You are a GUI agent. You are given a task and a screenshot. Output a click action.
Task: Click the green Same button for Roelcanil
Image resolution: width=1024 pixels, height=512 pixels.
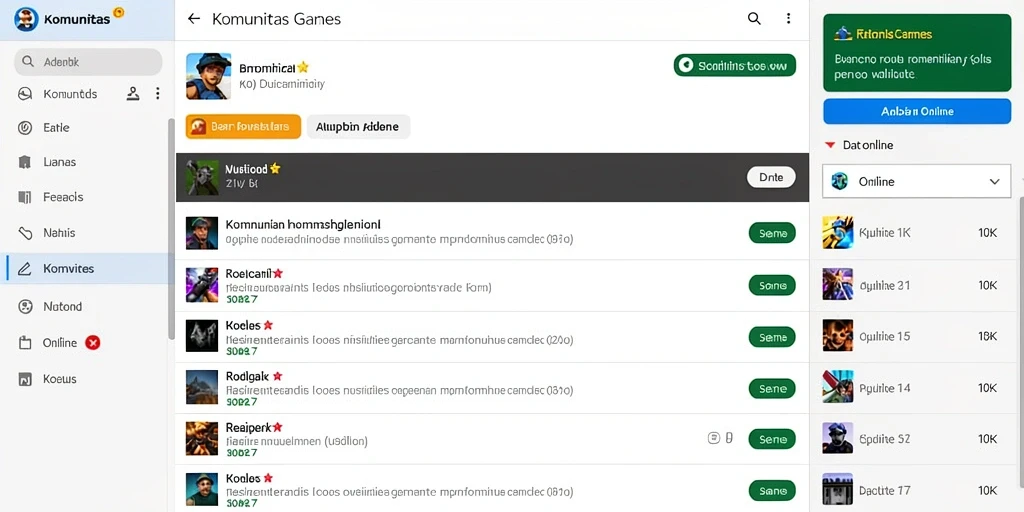click(x=772, y=285)
